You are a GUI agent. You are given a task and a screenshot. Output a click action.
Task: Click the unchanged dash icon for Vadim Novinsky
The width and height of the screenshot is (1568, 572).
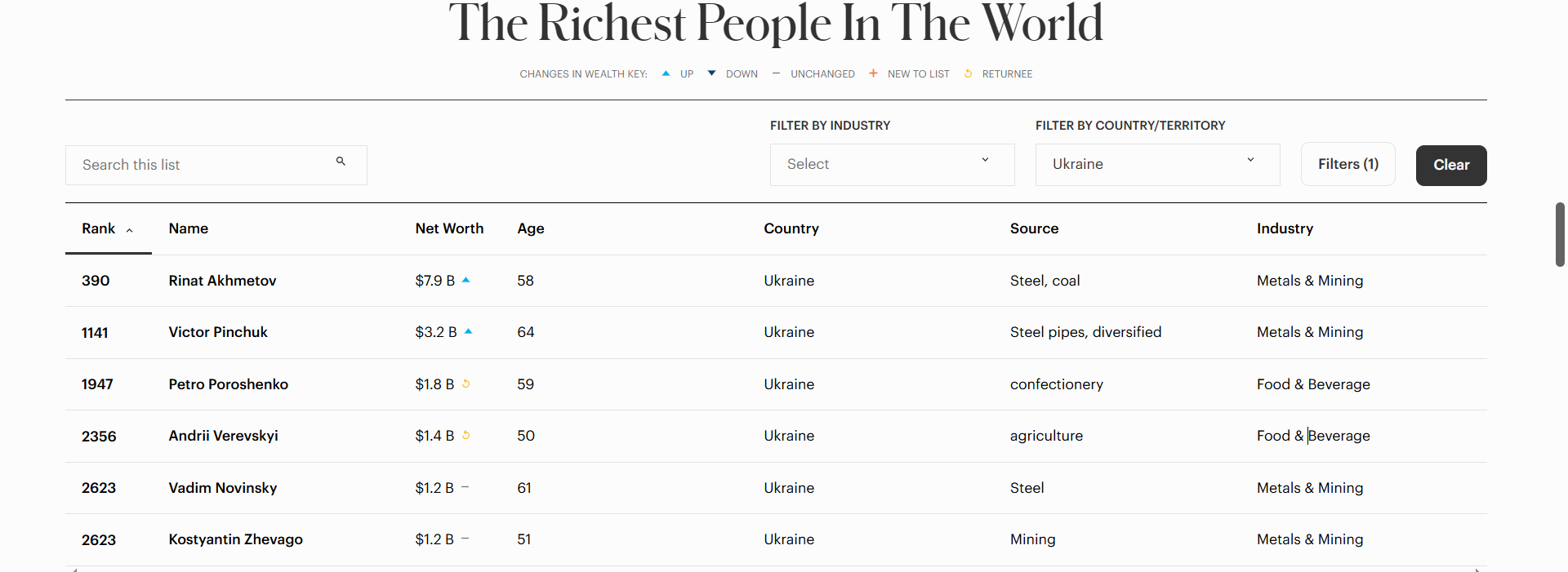(465, 487)
